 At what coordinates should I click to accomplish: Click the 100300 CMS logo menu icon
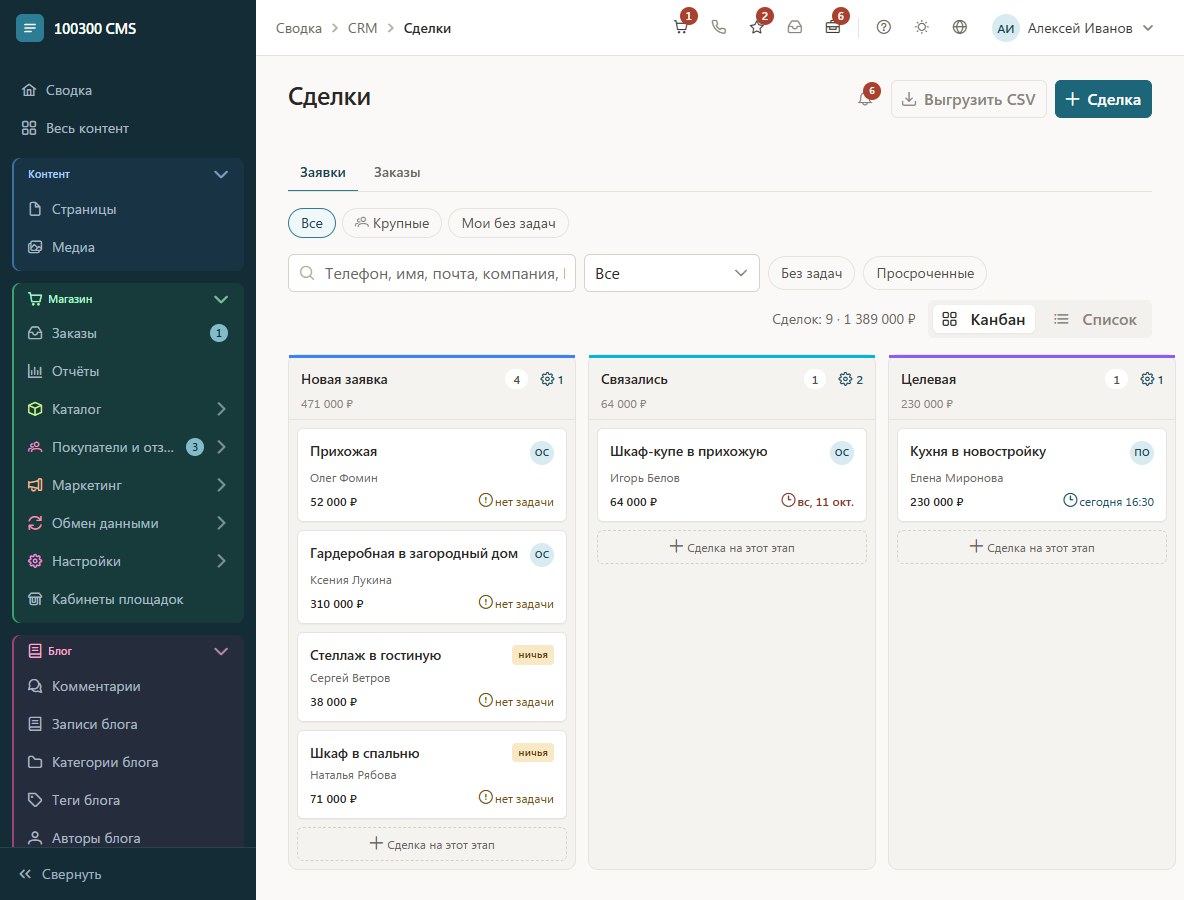29,29
